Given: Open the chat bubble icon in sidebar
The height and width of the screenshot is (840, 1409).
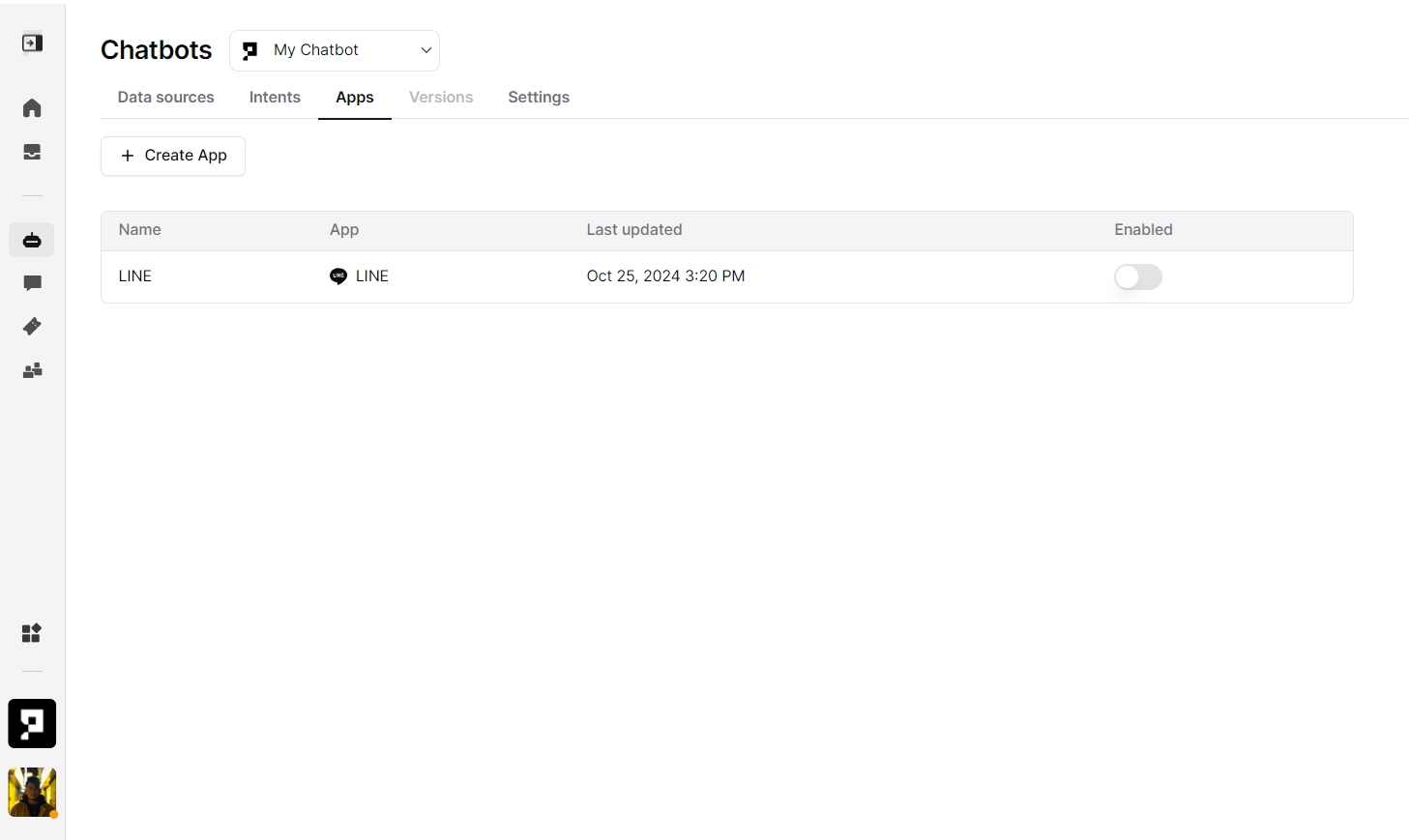Looking at the screenshot, I should pos(32,283).
